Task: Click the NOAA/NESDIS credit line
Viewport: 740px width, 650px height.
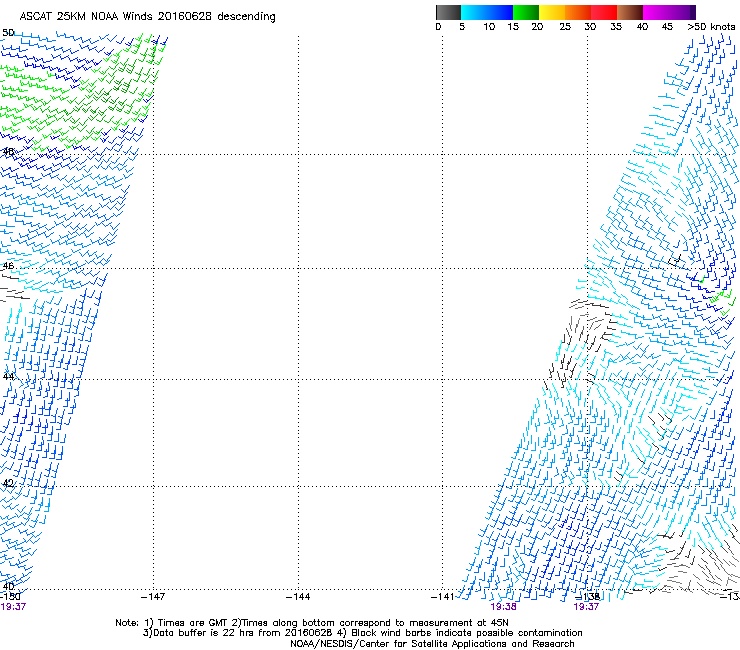Action: (432, 644)
